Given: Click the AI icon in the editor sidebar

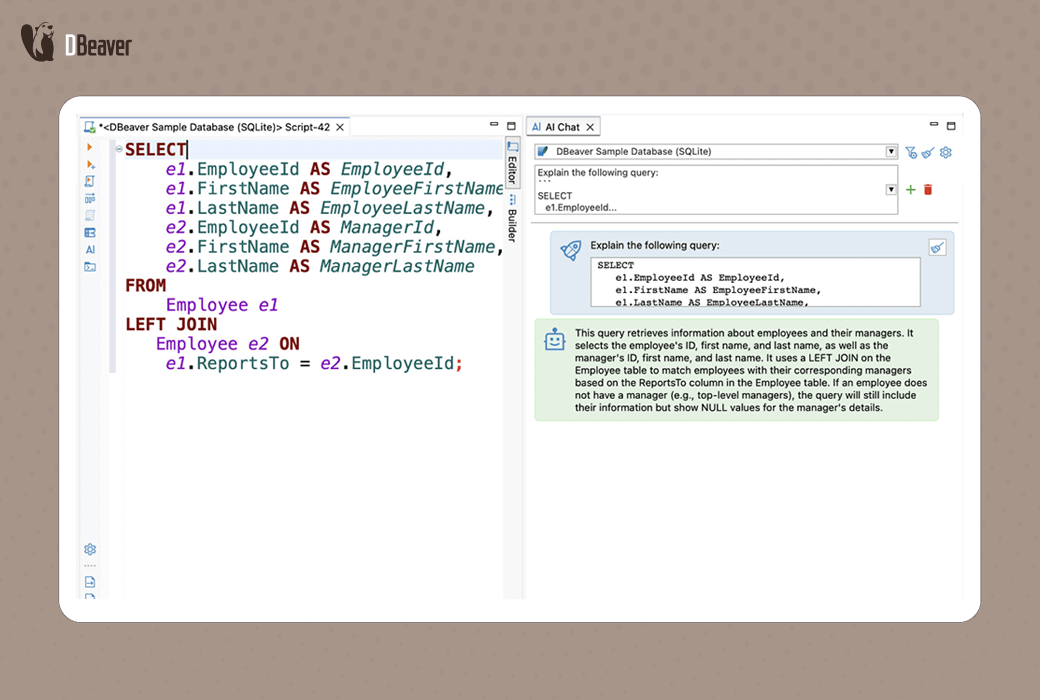Looking at the screenshot, I should coord(90,250).
